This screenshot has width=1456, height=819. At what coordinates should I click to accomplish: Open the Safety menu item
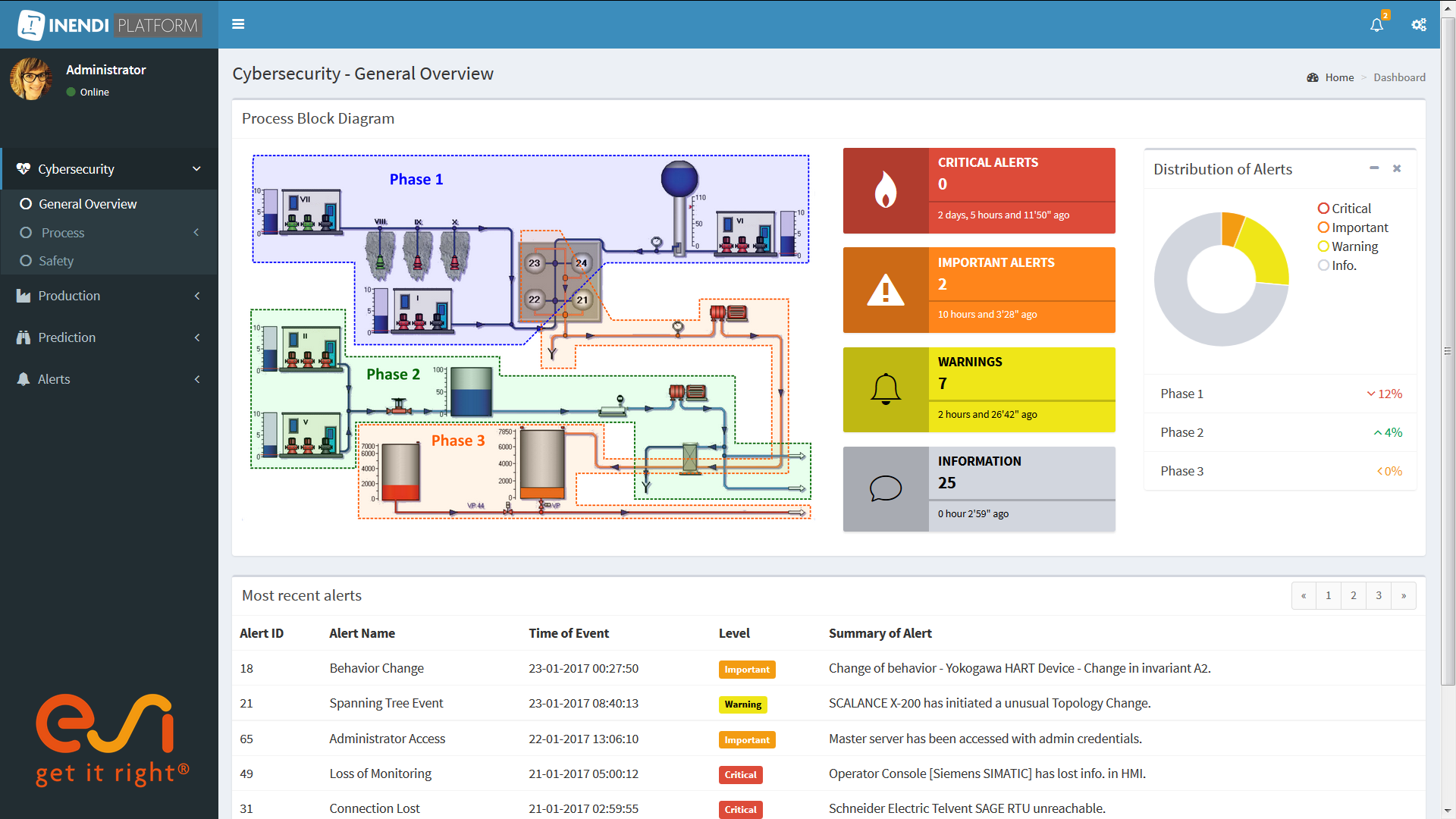56,261
